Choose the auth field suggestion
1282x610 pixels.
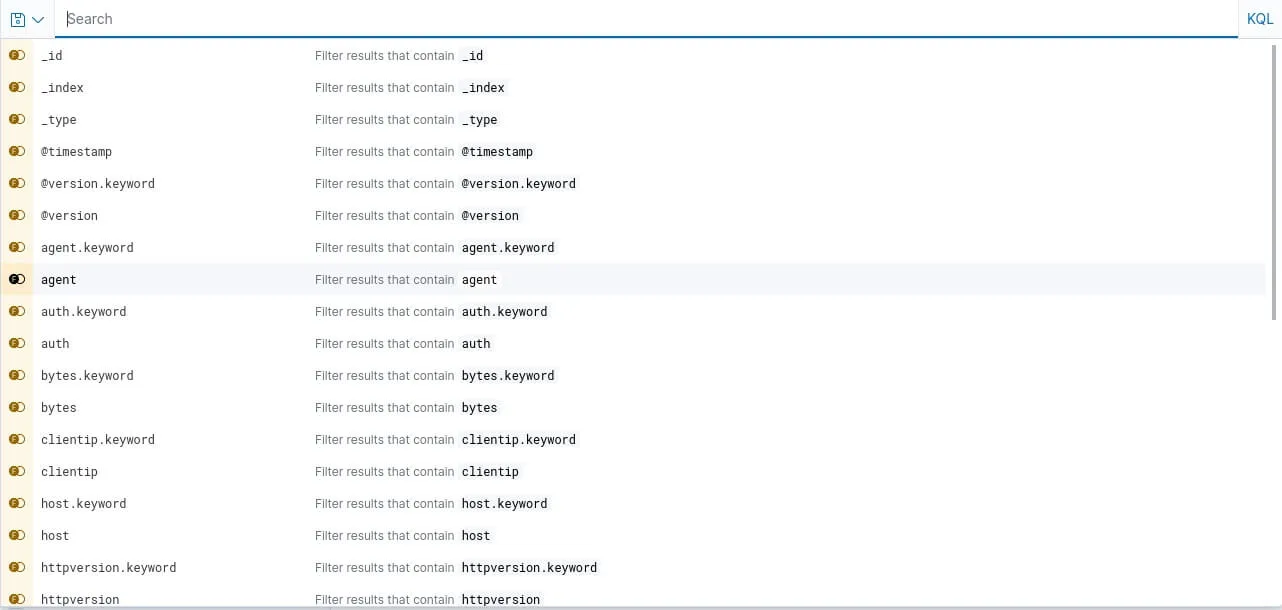tap(633, 344)
